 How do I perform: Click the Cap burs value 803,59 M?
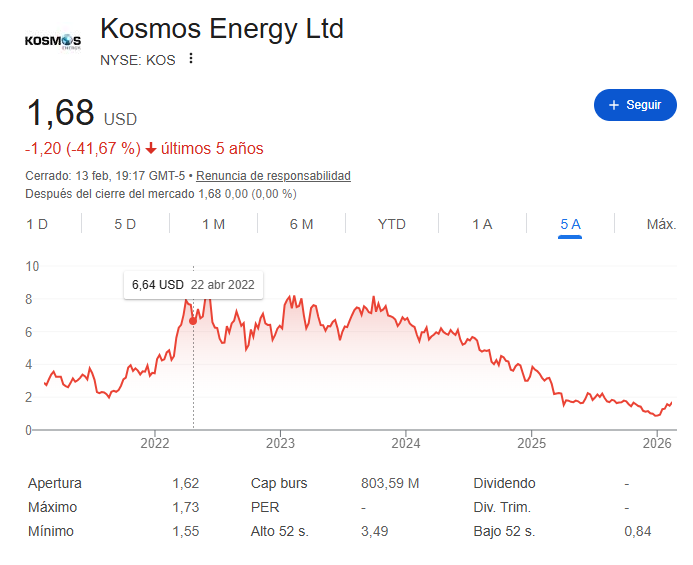pyautogui.click(x=390, y=483)
